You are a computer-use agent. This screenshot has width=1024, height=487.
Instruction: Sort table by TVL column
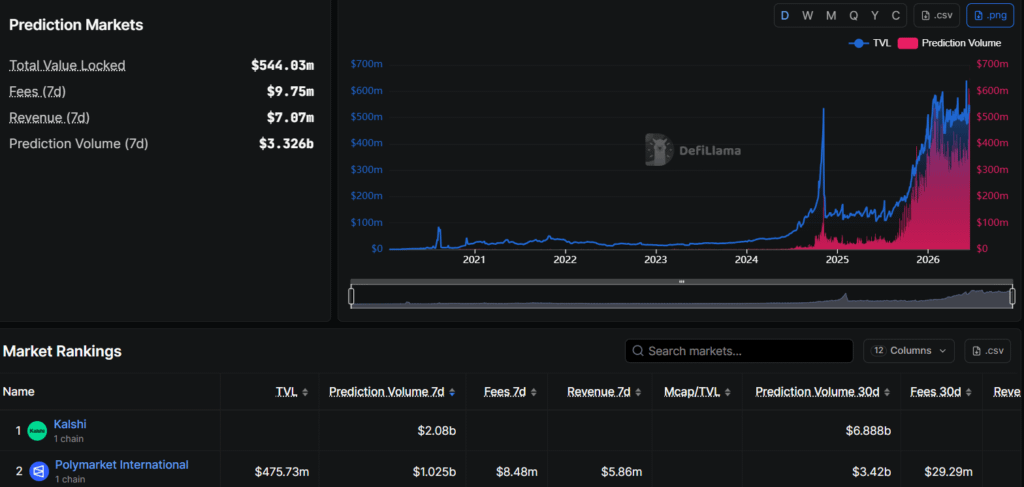pos(291,392)
